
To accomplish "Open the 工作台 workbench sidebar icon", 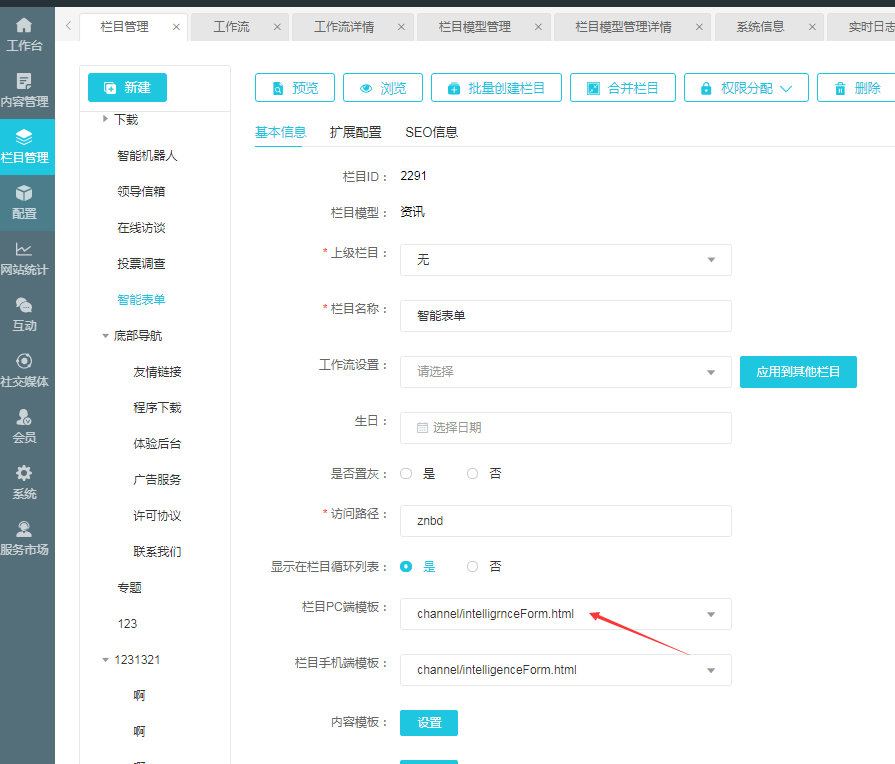I will click(24, 33).
